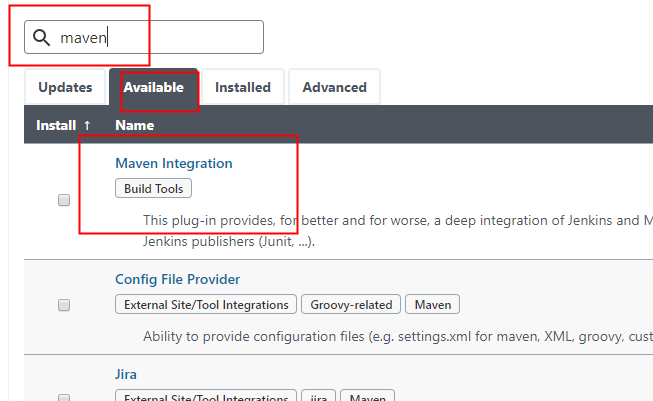Open the Installed tab
Viewport: 653px width, 401px height.
click(x=243, y=87)
